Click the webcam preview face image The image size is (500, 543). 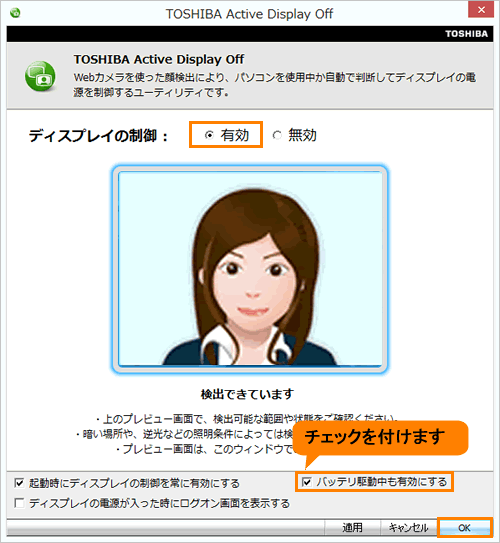click(x=250, y=269)
